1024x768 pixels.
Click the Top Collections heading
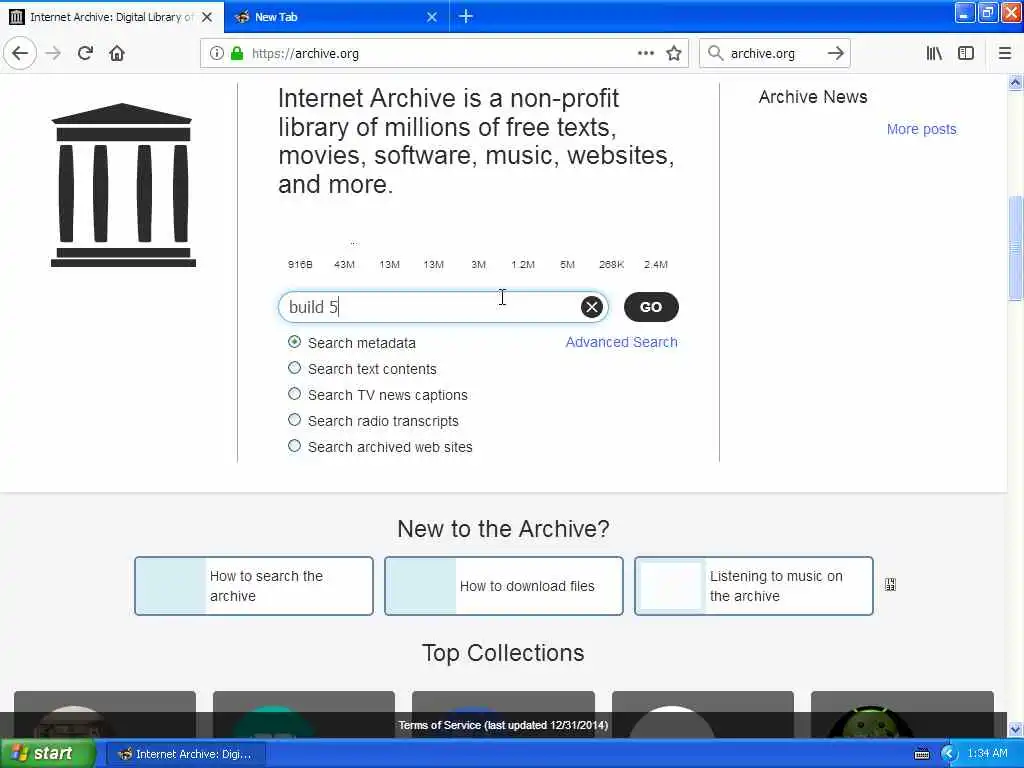[503, 653]
